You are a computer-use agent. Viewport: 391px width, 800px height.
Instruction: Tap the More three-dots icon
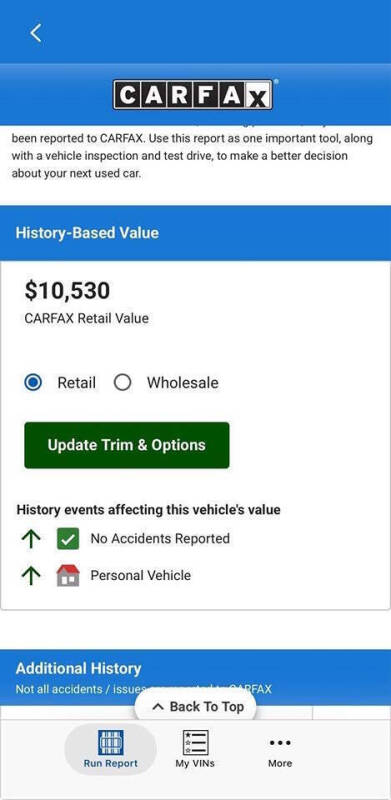coord(280,742)
